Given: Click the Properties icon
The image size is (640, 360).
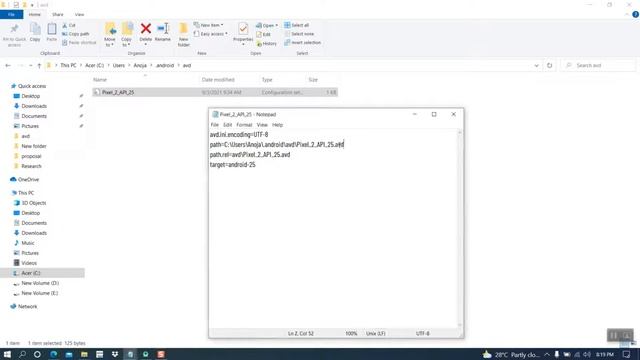Looking at the screenshot, I should pos(243,29).
